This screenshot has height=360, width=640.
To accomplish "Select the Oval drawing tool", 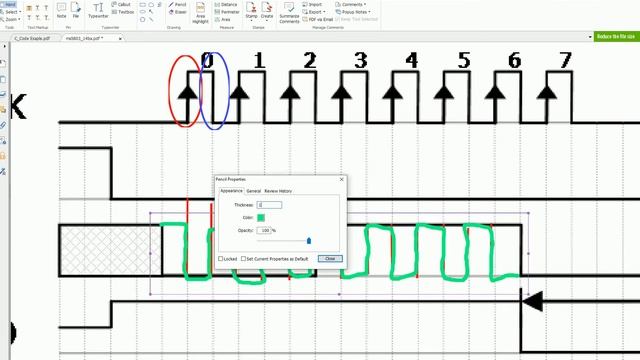I will (x=142, y=12).
